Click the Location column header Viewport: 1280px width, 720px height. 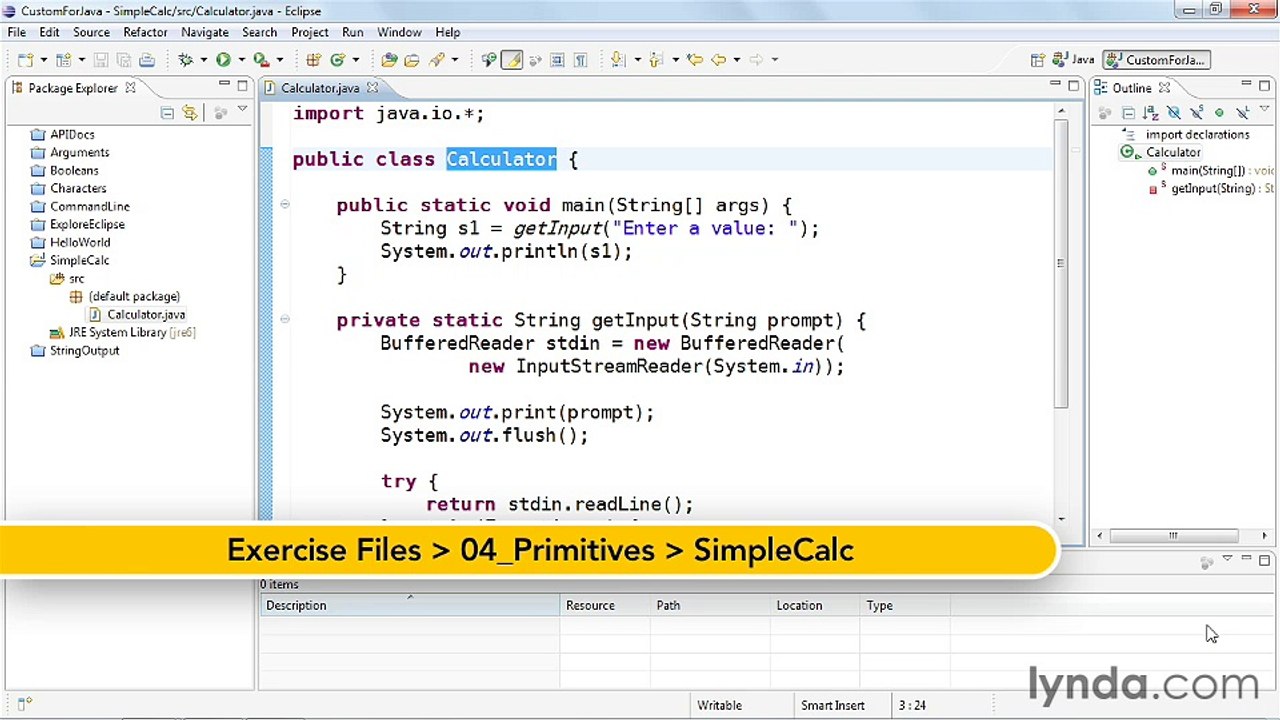click(x=814, y=605)
